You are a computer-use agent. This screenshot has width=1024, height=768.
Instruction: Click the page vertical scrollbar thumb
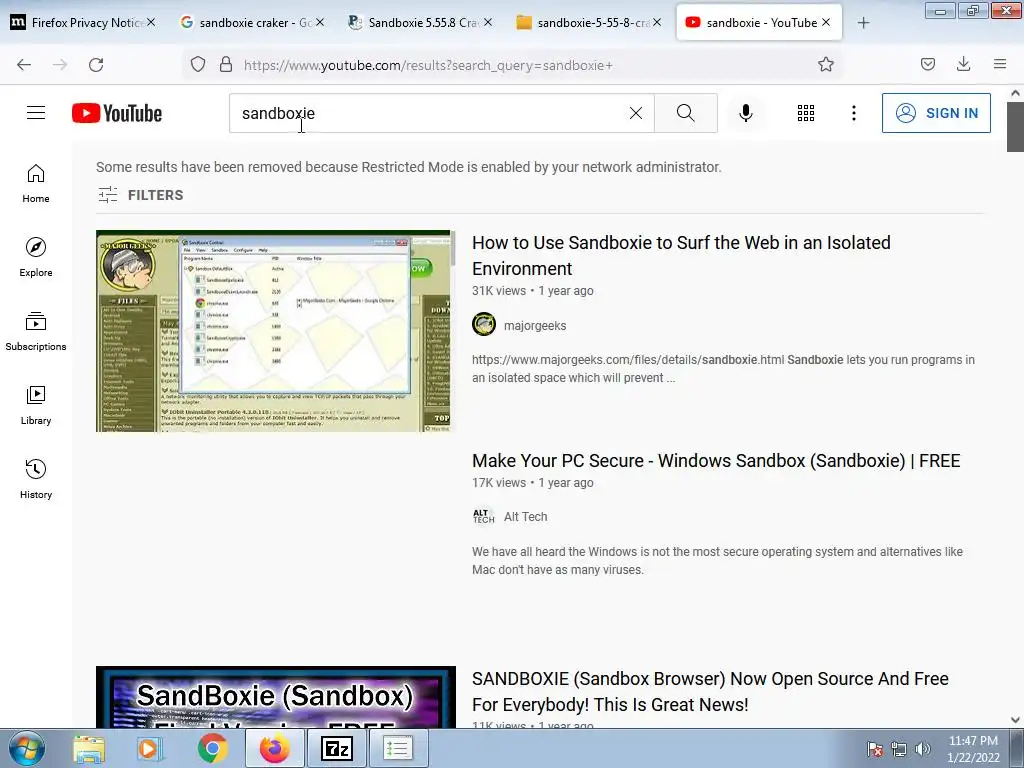[1016, 127]
